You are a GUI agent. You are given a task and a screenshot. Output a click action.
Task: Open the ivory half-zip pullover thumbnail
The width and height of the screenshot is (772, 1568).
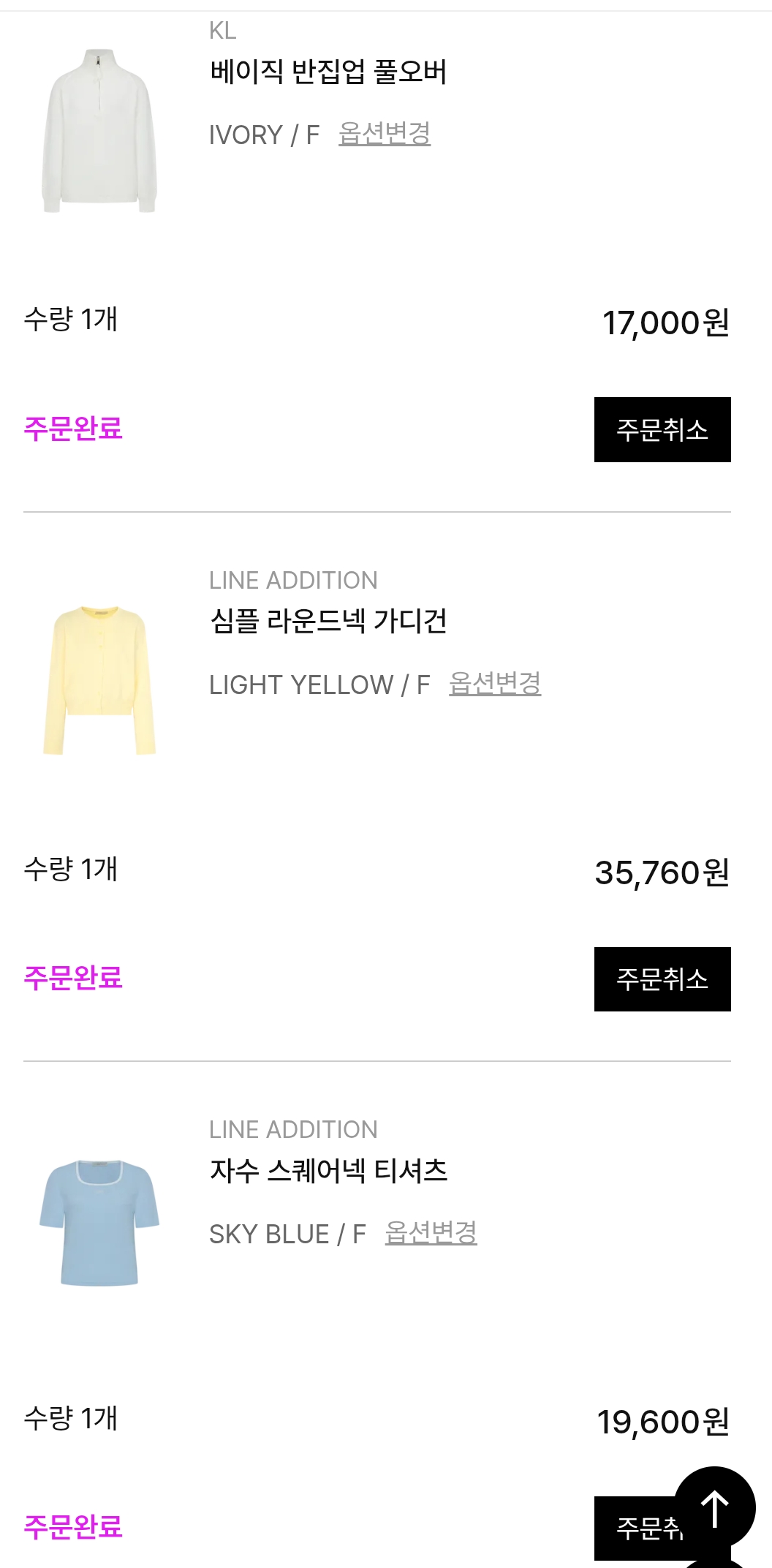pos(99,131)
